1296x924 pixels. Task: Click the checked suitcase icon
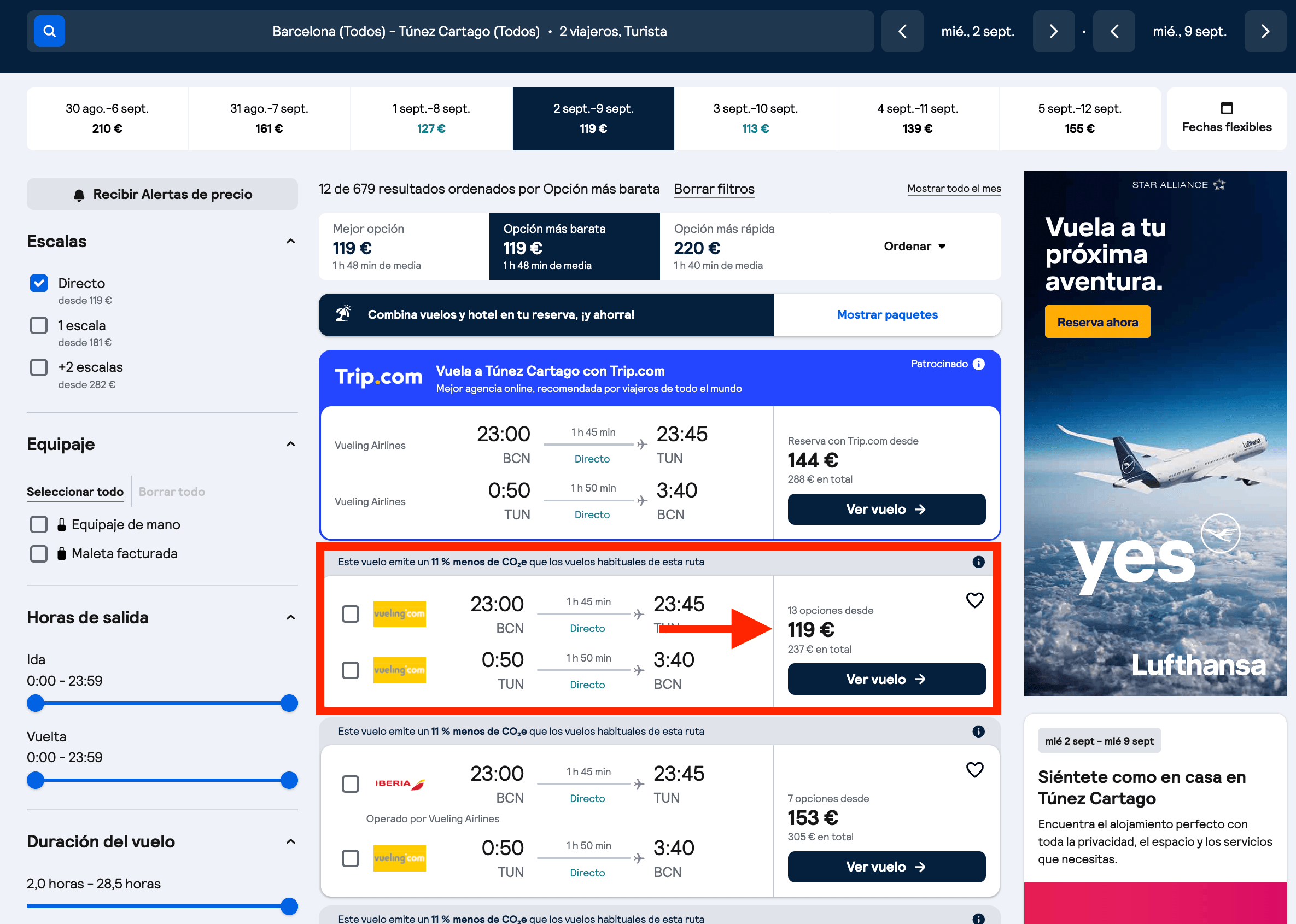[61, 554]
